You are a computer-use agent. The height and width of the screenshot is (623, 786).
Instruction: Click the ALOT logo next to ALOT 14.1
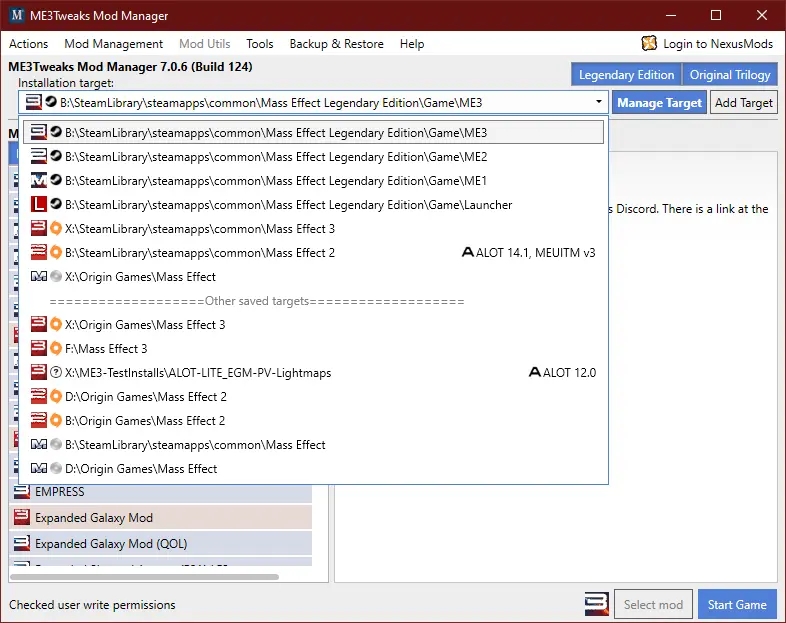pyautogui.click(x=468, y=252)
